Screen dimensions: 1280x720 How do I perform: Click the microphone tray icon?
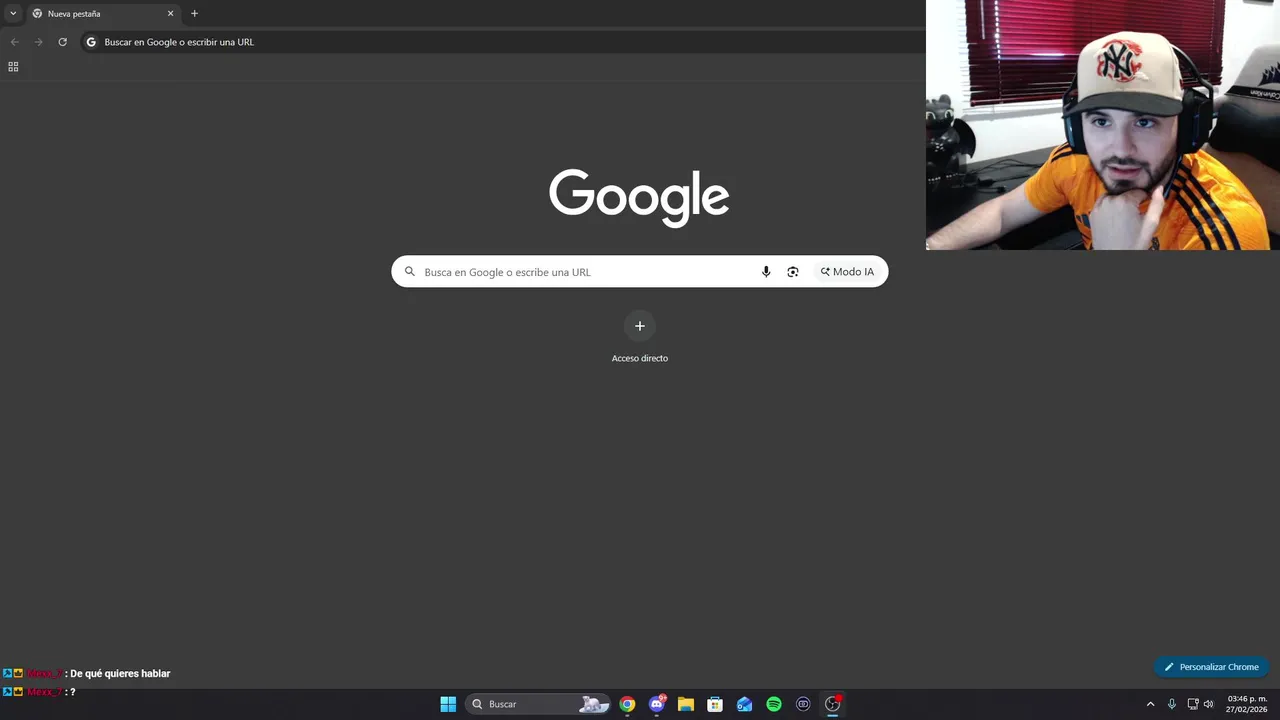(1172, 704)
